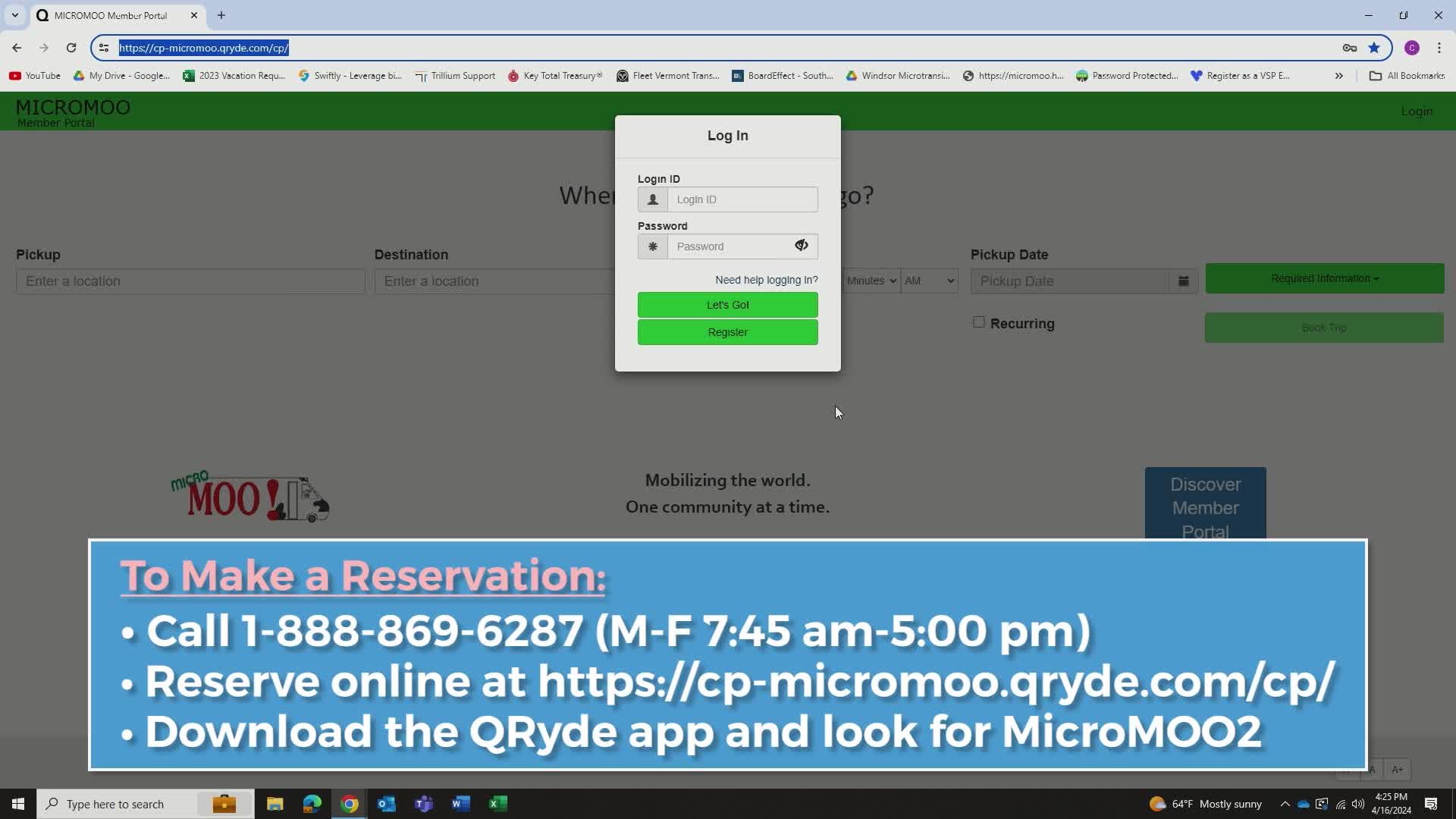Expand the Required Information dropdown
Screen dimensions: 1456x819
1324,278
